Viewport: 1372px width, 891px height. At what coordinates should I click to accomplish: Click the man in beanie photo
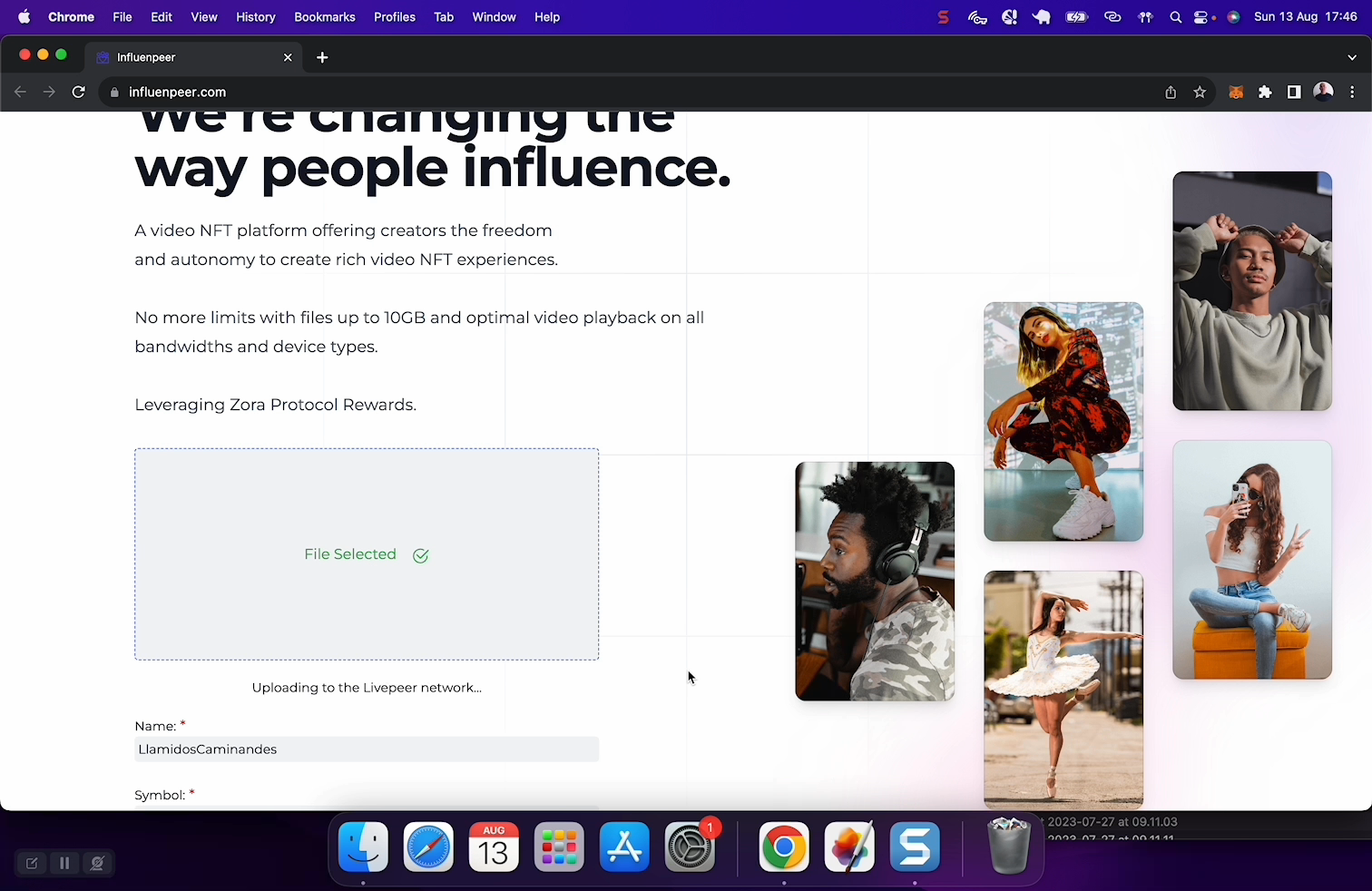1252,291
